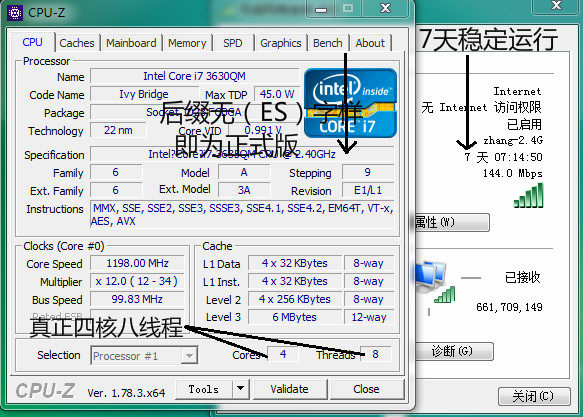Click the Level 3 cache value 6 MBytes
Image resolution: width=583 pixels, height=417 pixels.
click(x=295, y=317)
